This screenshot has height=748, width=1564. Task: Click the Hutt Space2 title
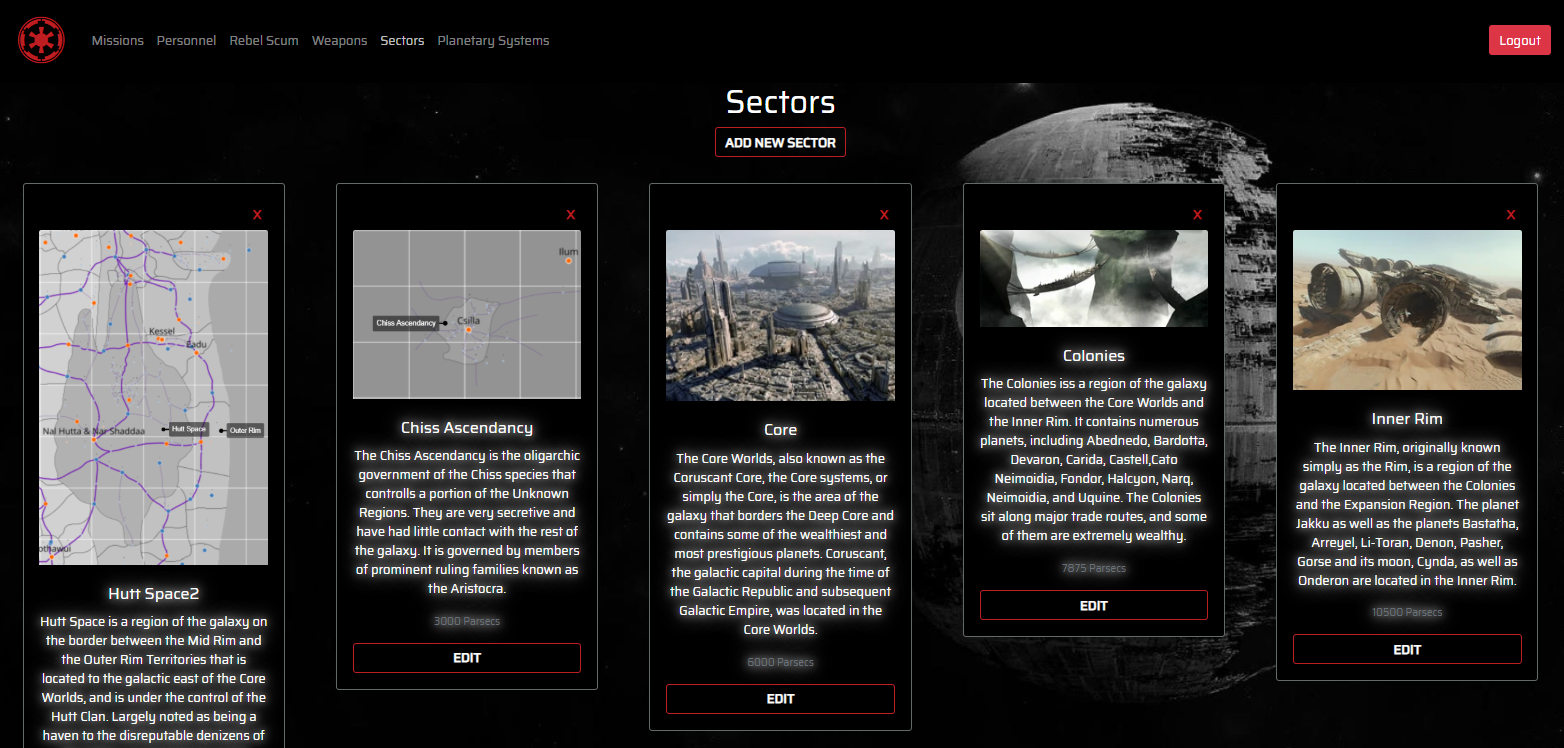pos(153,593)
